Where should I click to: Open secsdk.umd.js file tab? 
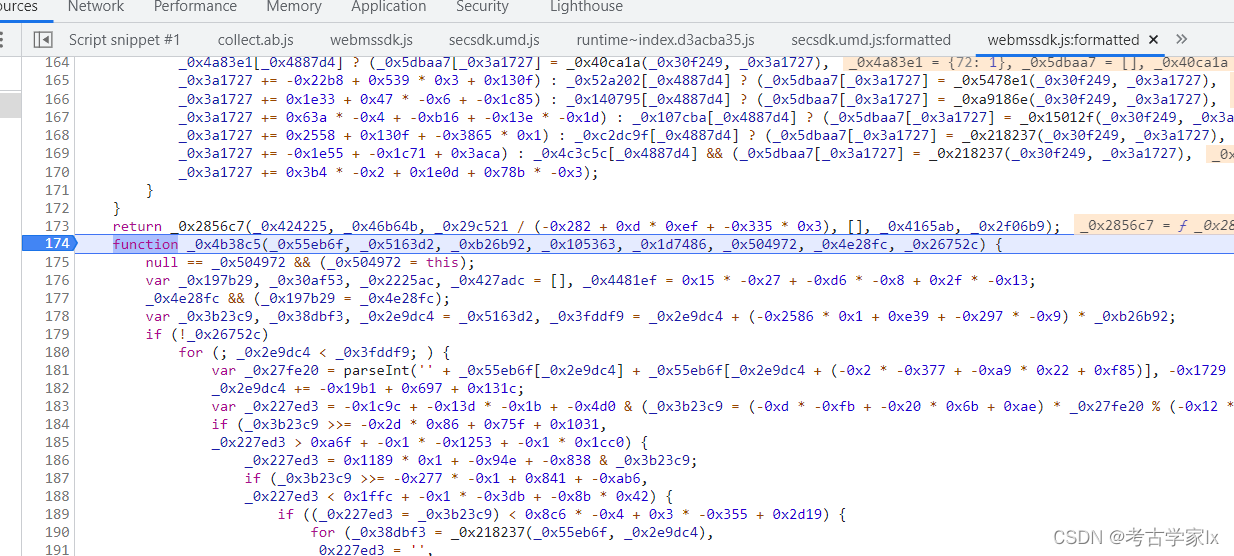pos(494,40)
